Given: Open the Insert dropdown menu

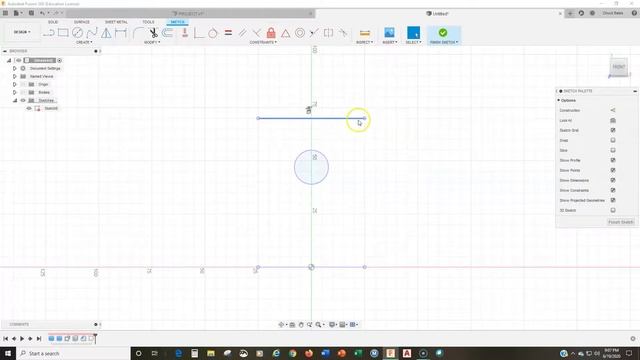Looking at the screenshot, I should tap(389, 42).
